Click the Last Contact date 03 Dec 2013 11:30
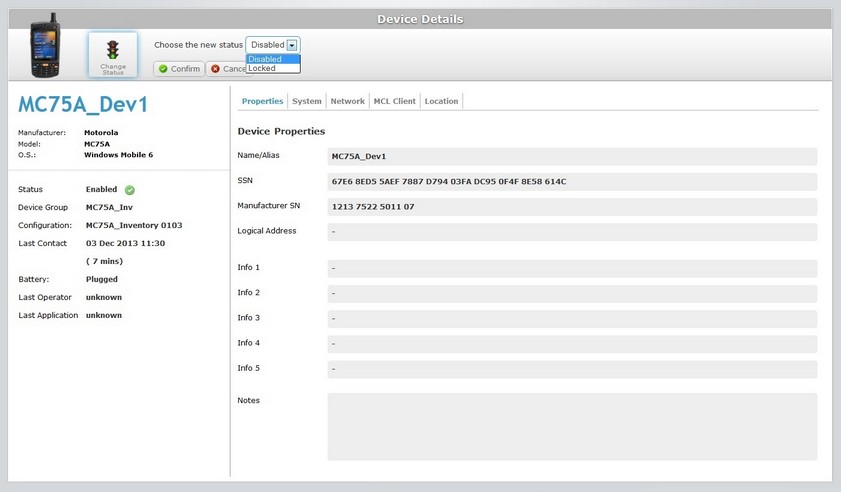This screenshot has height=492, width=841. click(x=126, y=244)
